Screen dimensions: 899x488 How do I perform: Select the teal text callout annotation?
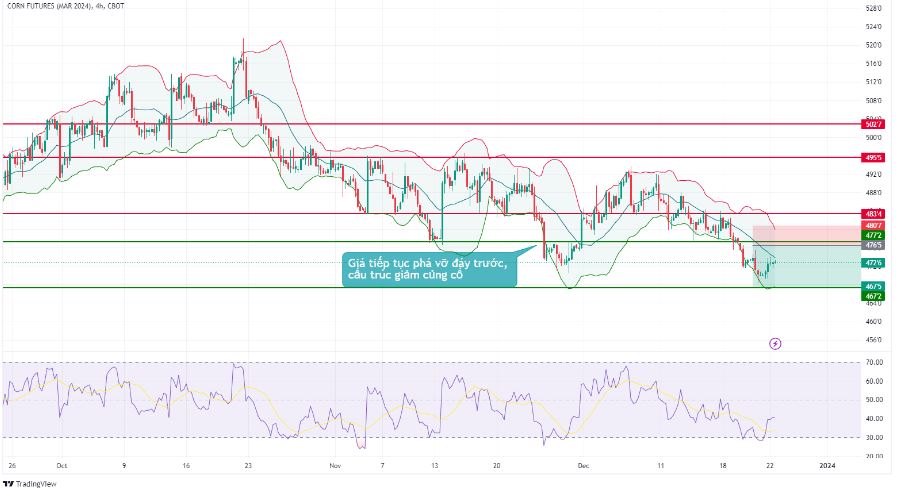[430, 268]
